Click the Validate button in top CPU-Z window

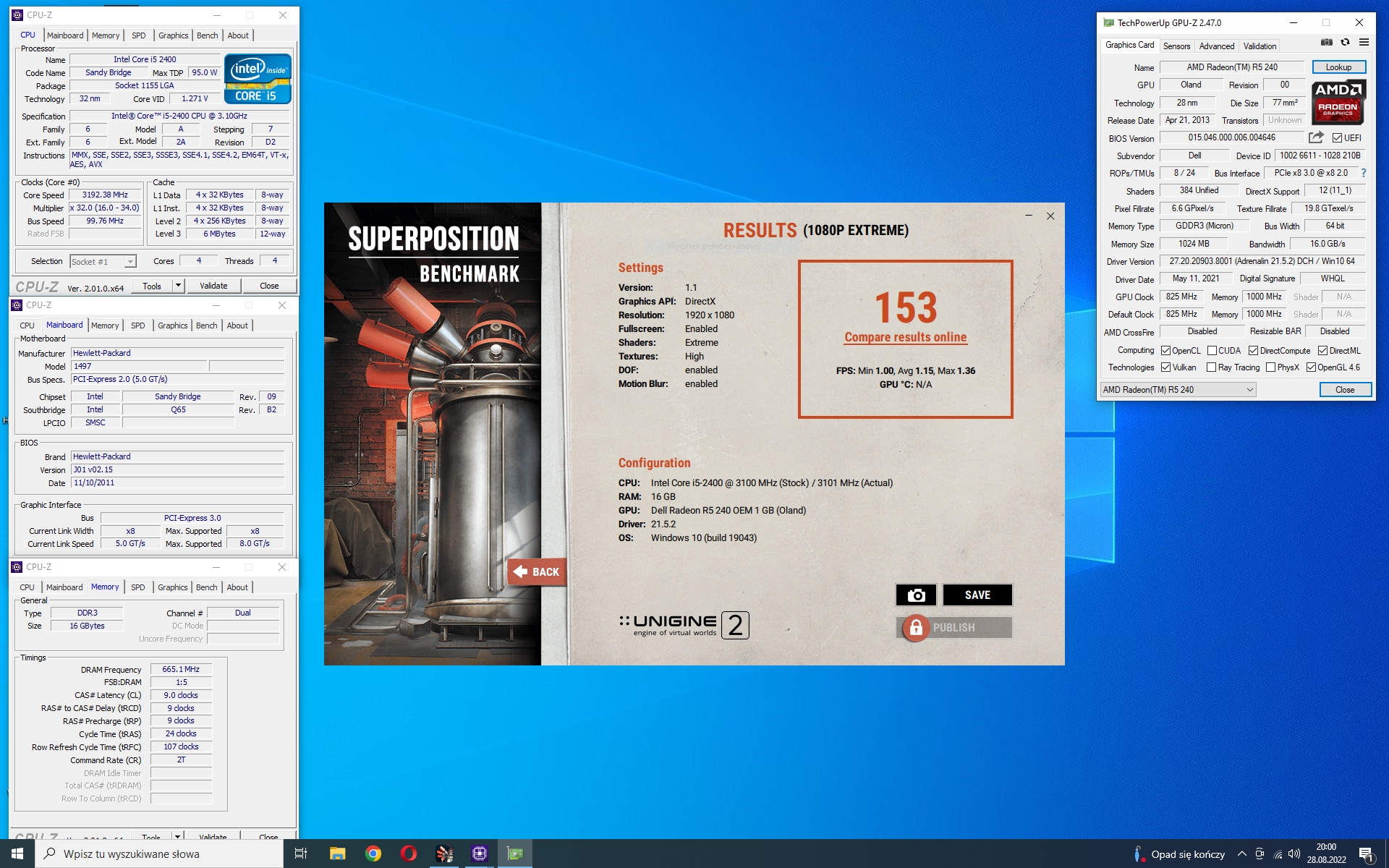tap(213, 286)
